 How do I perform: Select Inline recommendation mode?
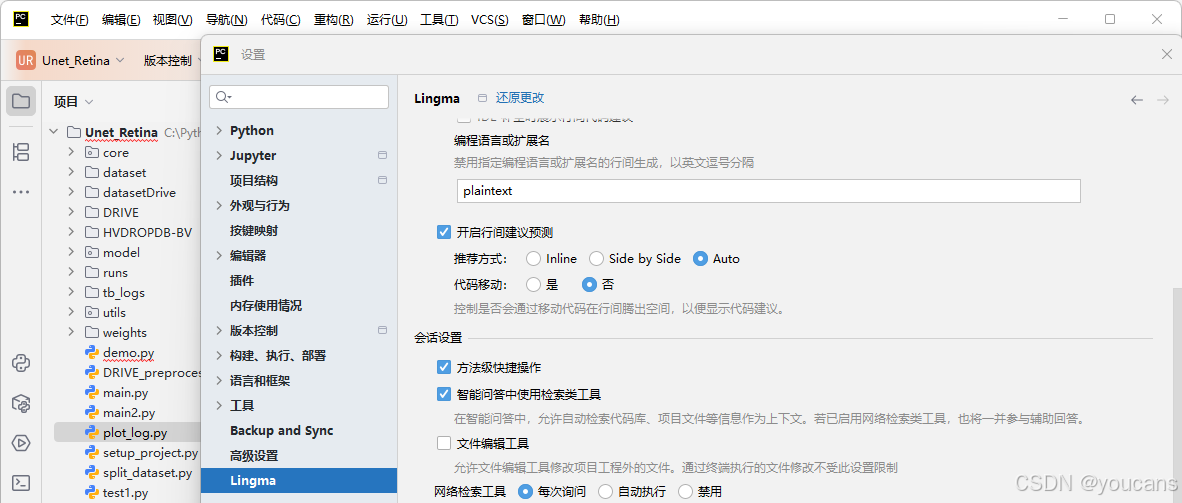[x=534, y=259]
